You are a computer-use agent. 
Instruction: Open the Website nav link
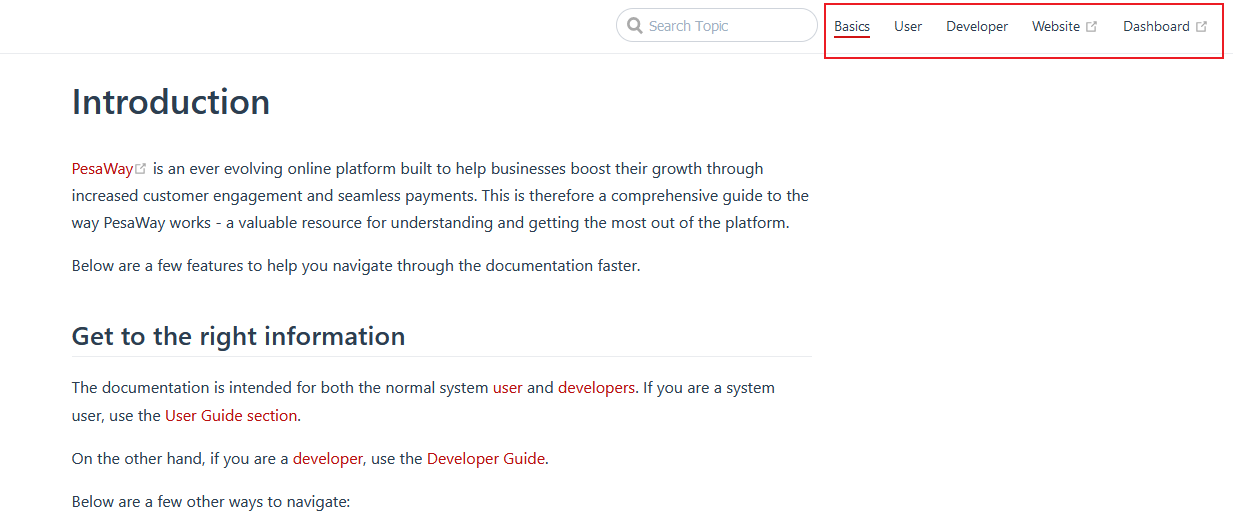coord(1056,27)
